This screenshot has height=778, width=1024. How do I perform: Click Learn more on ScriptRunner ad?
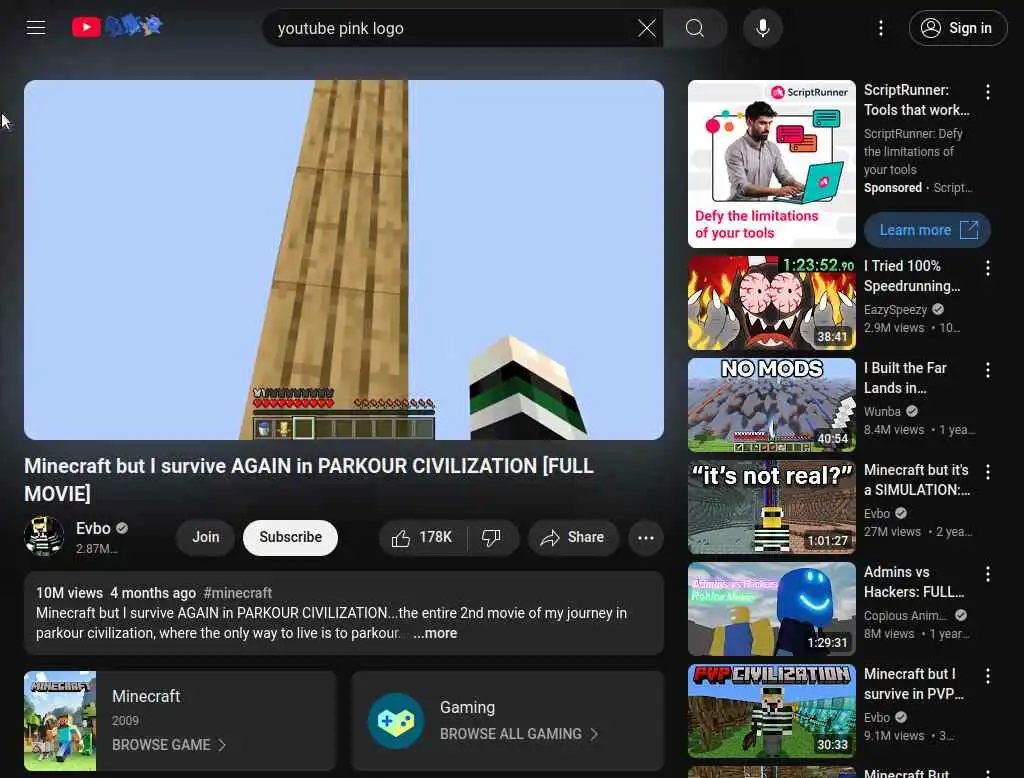927,230
